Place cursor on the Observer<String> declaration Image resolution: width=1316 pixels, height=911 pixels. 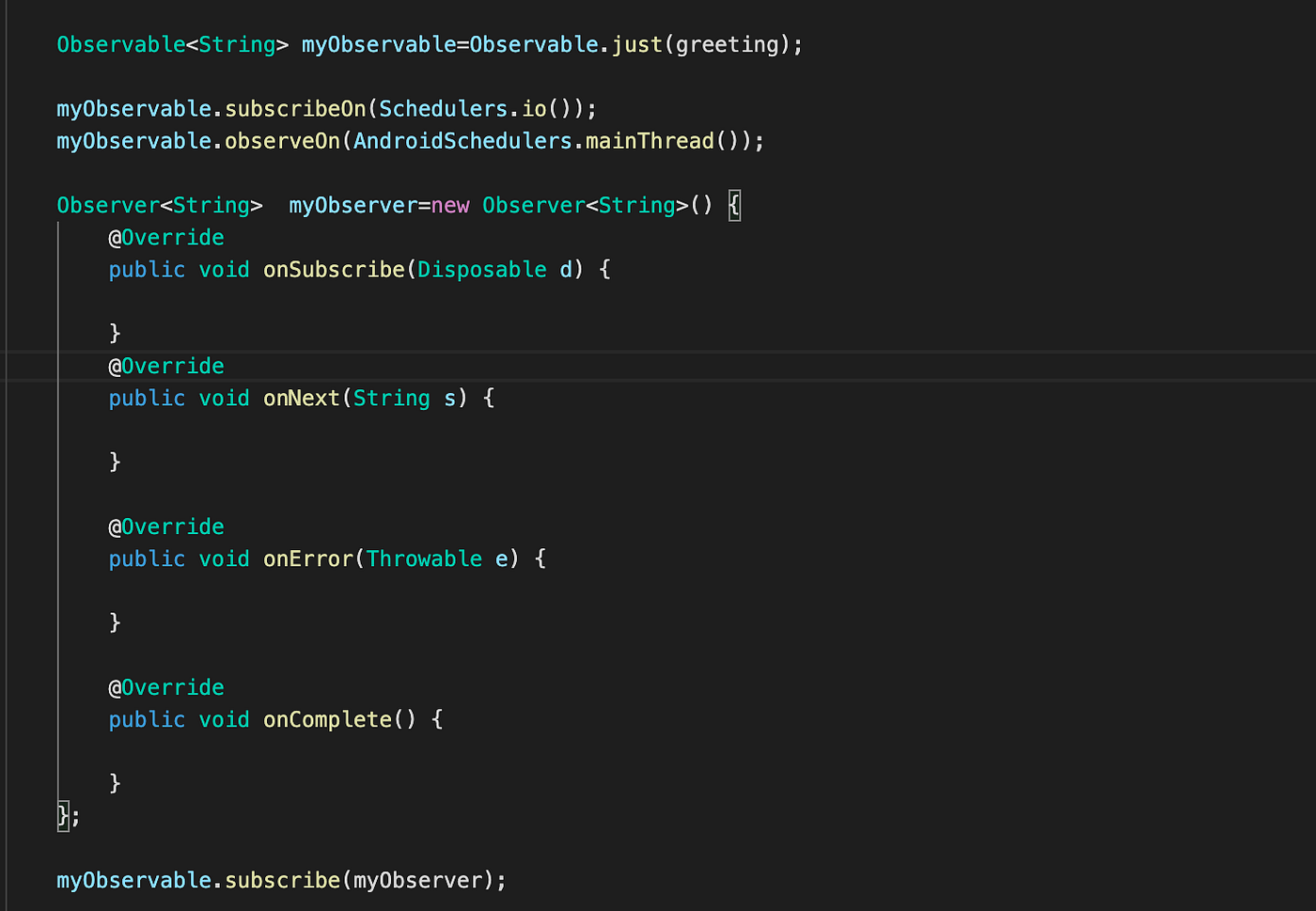pyautogui.click(x=158, y=205)
